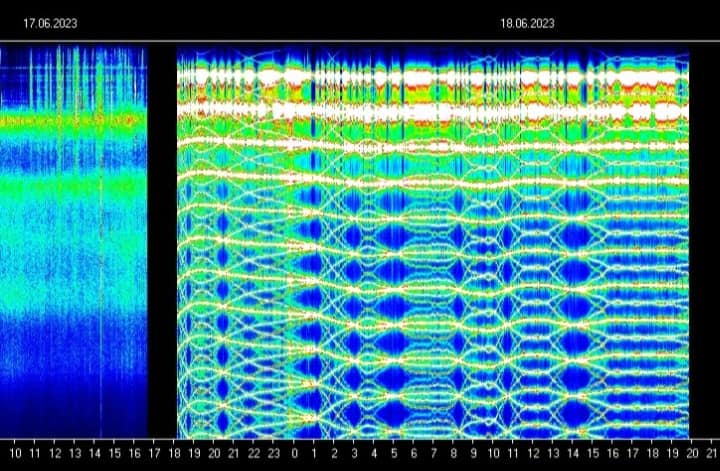Image resolution: width=720 pixels, height=471 pixels.
Task: Click the hour 7 axis label
Action: tap(433, 454)
